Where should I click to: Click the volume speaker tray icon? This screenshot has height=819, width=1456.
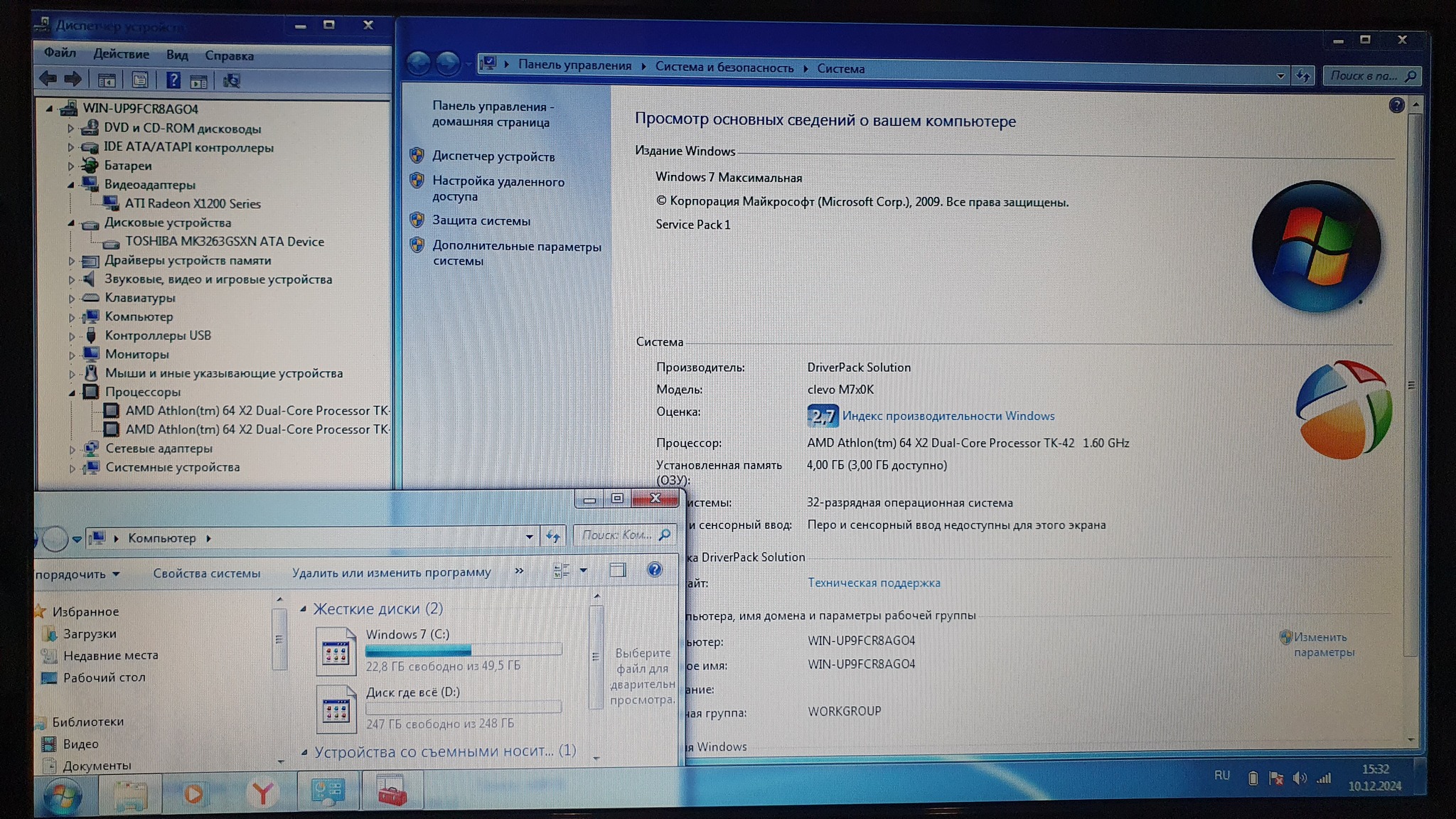pos(1300,778)
